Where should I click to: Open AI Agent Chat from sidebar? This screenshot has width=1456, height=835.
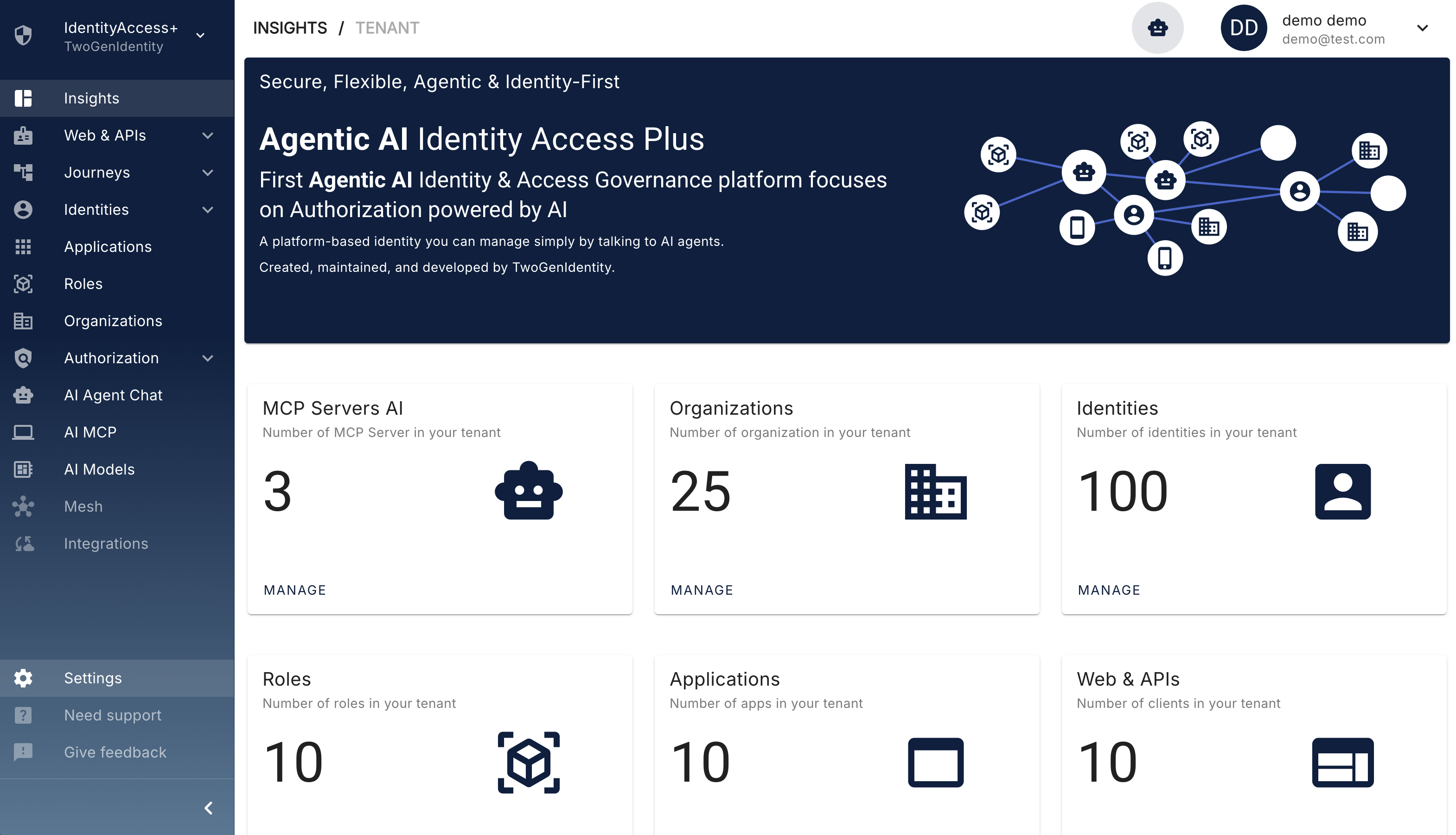point(113,395)
